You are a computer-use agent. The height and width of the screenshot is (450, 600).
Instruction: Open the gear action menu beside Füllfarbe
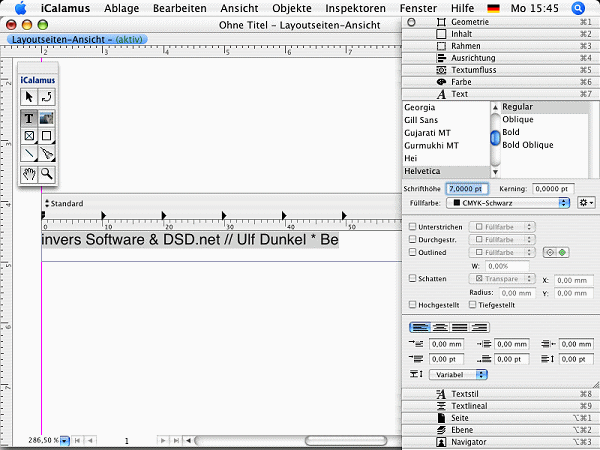pos(586,203)
